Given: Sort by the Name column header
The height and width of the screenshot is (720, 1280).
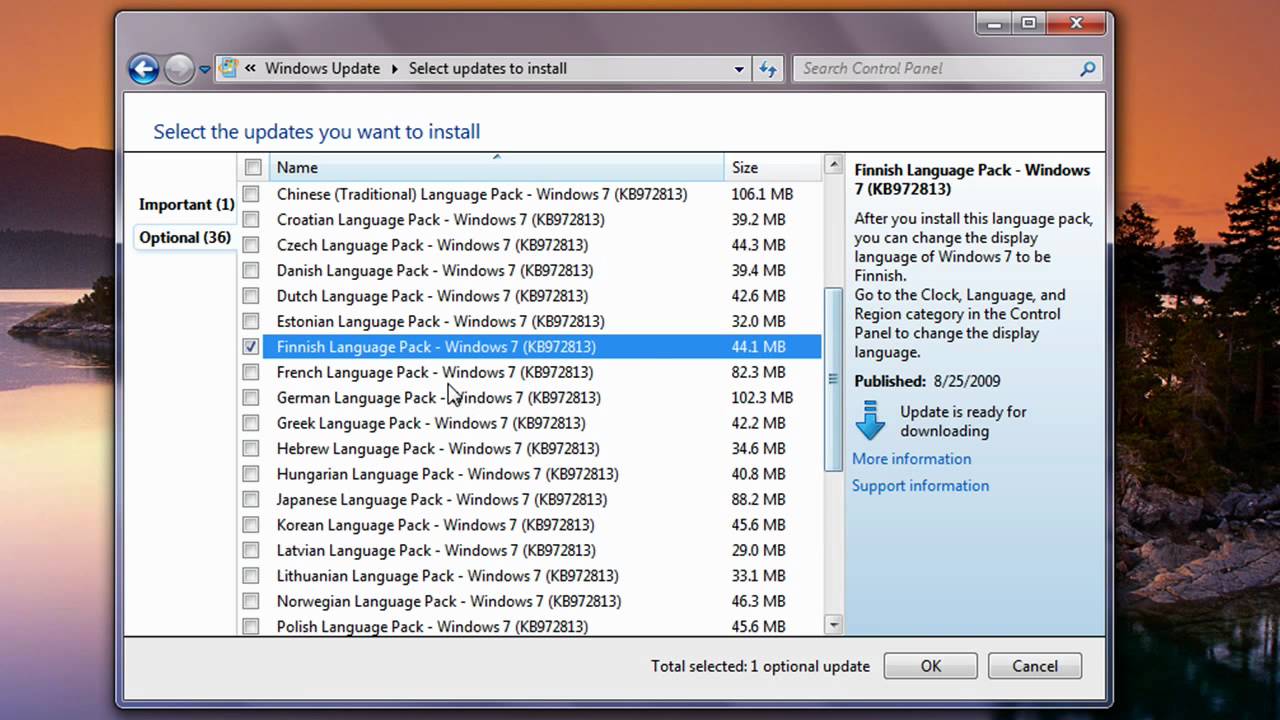Looking at the screenshot, I should click(x=497, y=167).
